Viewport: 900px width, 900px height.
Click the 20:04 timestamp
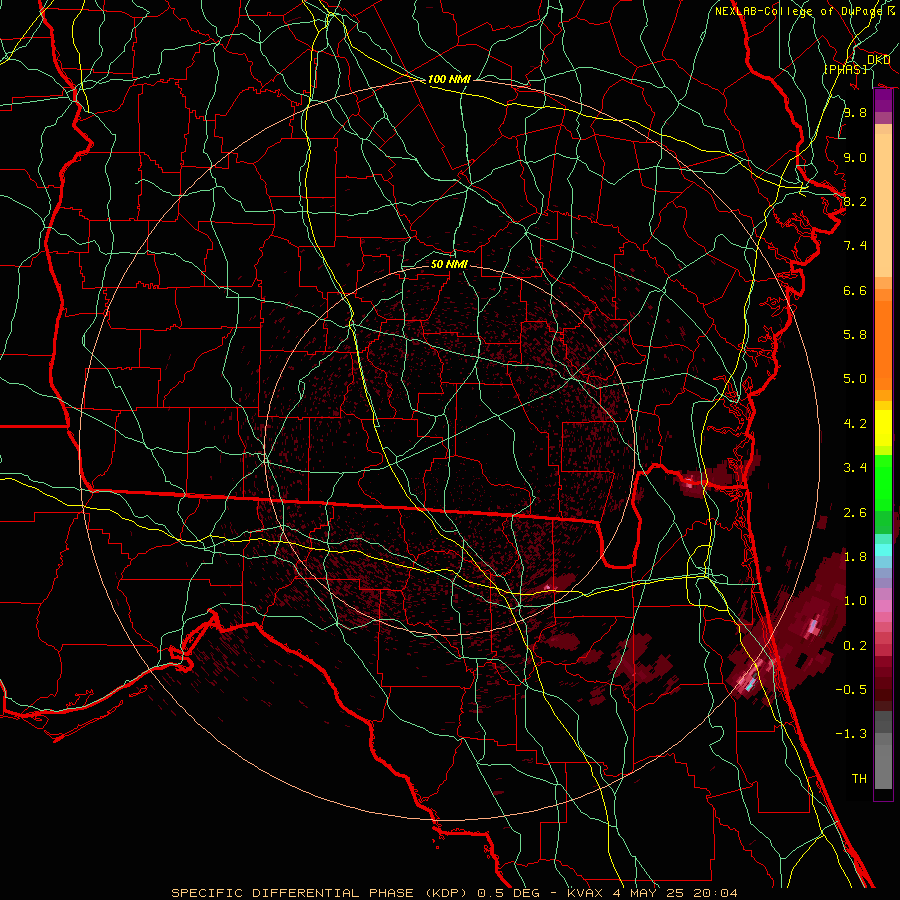point(715,893)
